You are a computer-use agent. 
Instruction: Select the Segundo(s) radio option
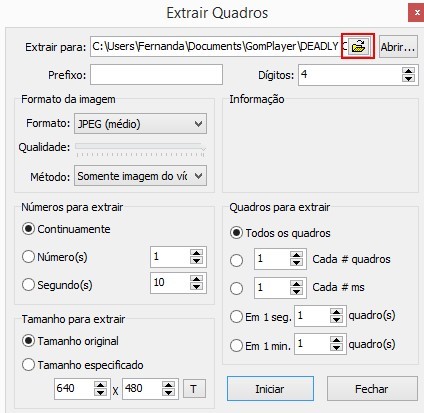pos(28,285)
